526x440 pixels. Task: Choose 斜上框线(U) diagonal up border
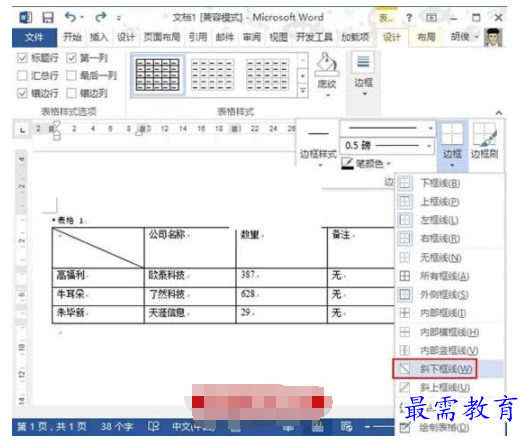click(x=450, y=387)
